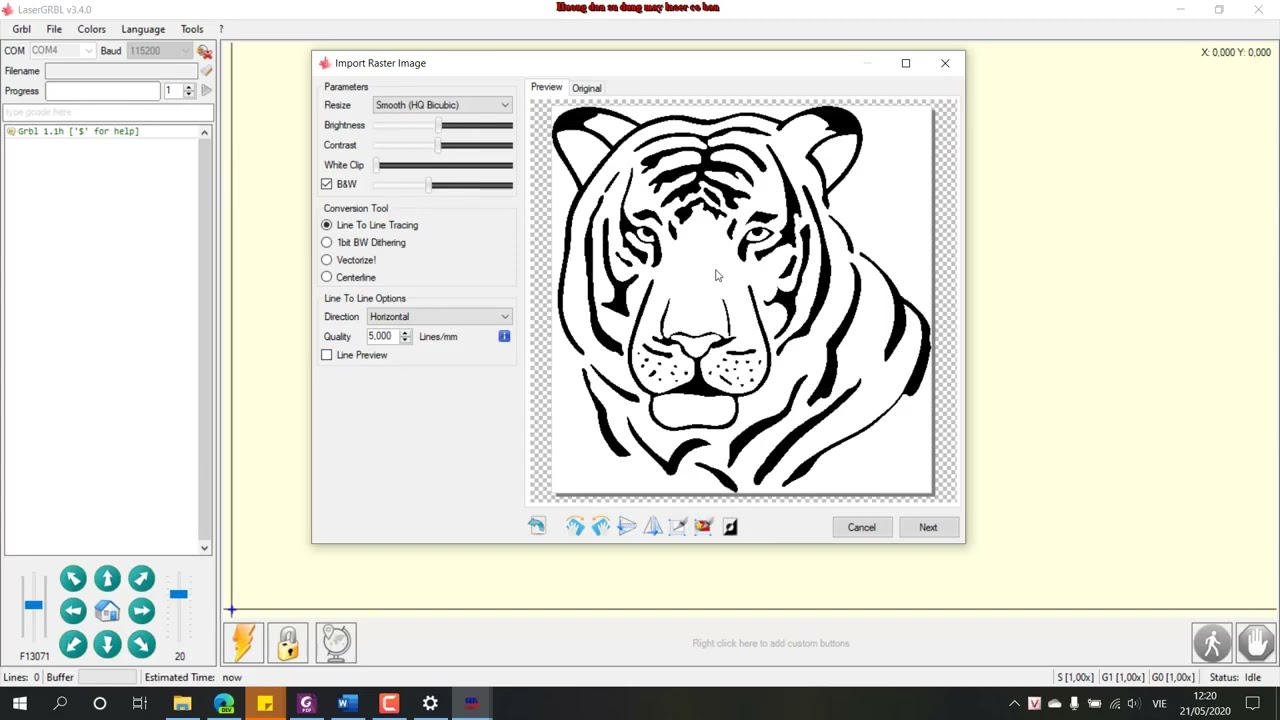Click the run play icon beside Progress
Image resolution: width=1280 pixels, height=720 pixels.
tap(206, 90)
